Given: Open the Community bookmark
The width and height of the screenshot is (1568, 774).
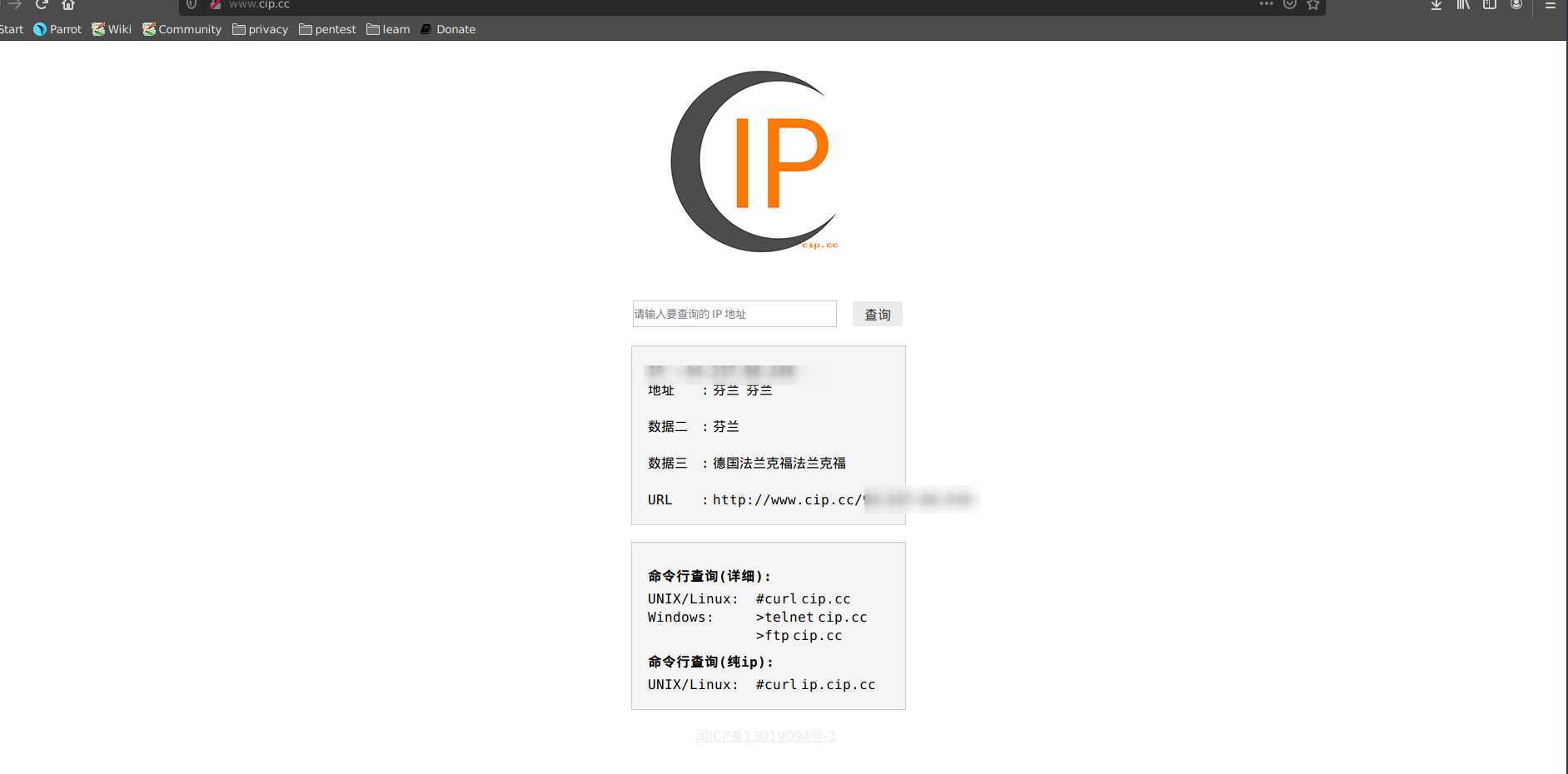Looking at the screenshot, I should coord(182,29).
